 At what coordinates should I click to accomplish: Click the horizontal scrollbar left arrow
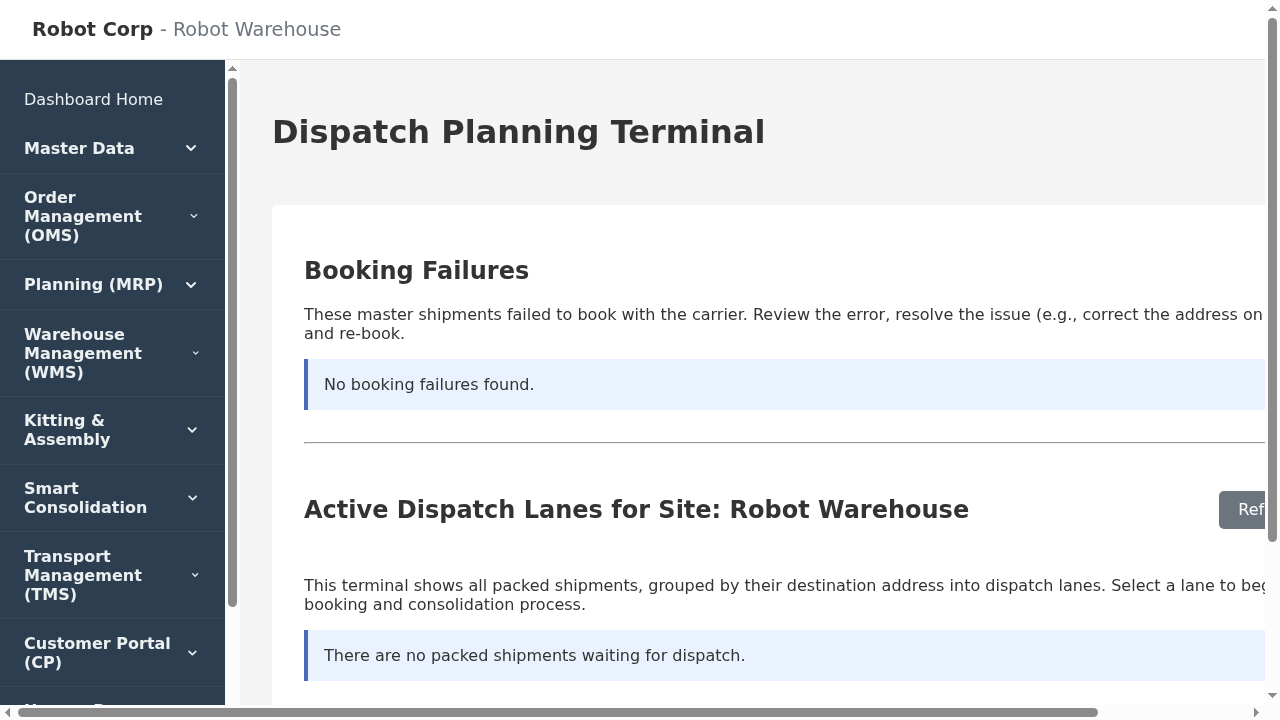(8, 712)
